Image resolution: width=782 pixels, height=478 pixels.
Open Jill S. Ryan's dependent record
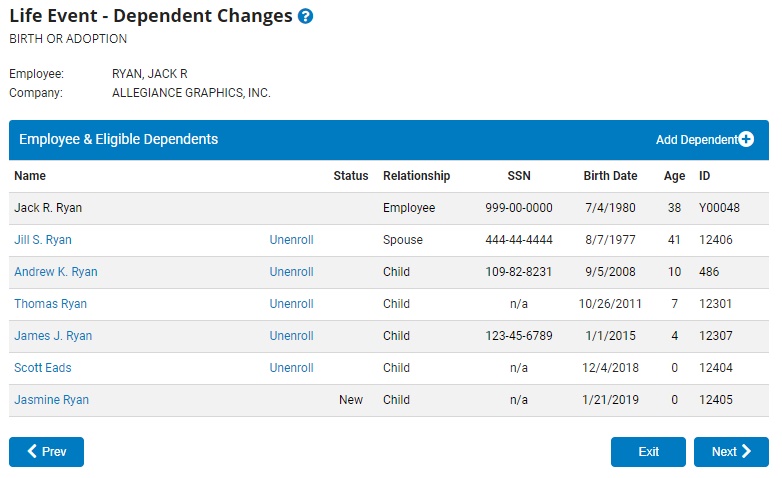[x=43, y=240]
